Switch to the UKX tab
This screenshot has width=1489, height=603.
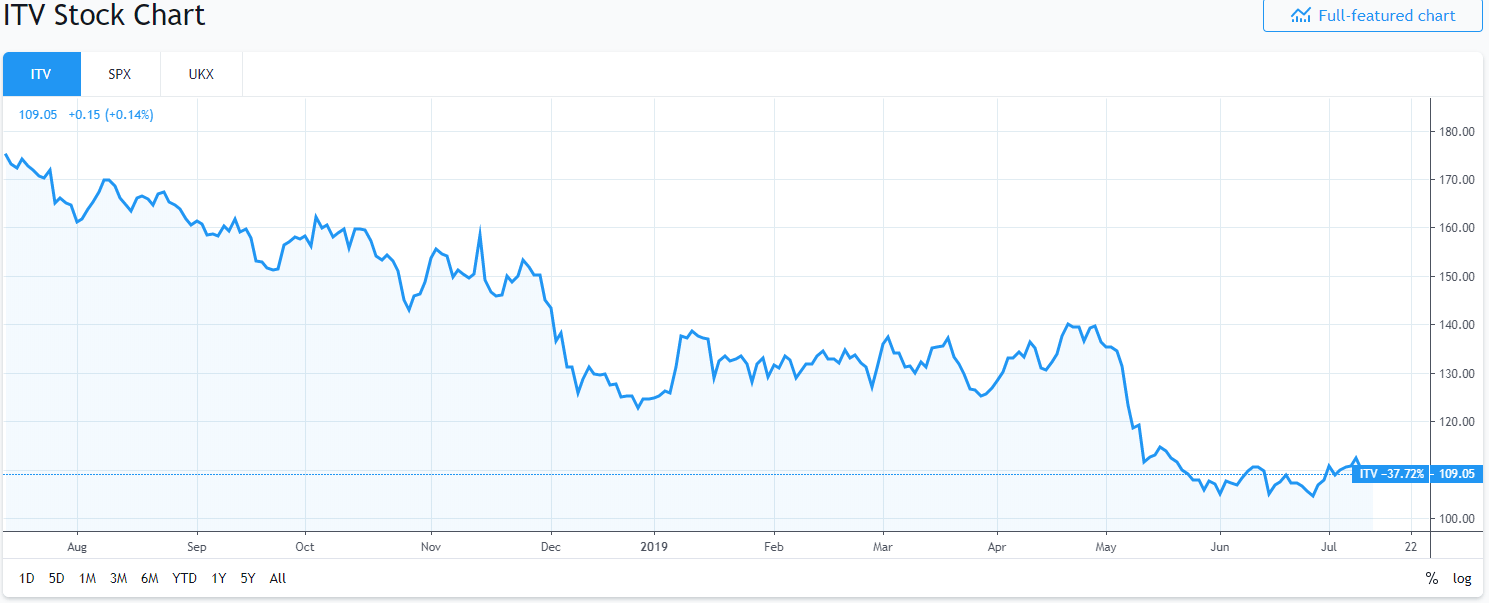tap(201, 74)
